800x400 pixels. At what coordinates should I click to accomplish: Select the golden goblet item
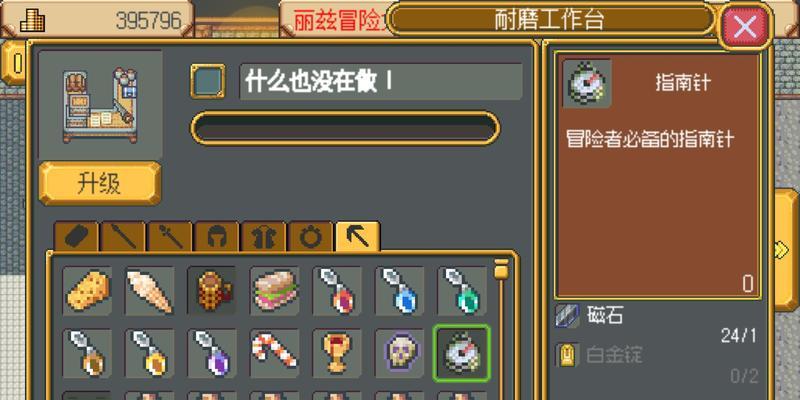tap(337, 353)
